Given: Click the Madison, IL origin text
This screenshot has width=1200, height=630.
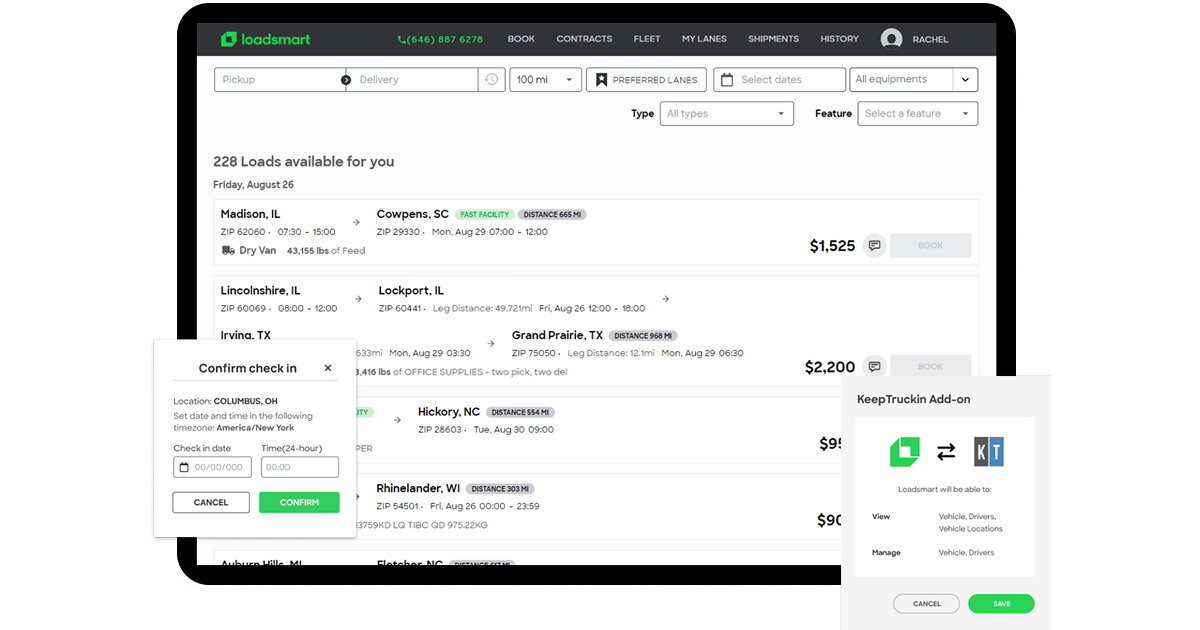Looking at the screenshot, I should coord(250,214).
